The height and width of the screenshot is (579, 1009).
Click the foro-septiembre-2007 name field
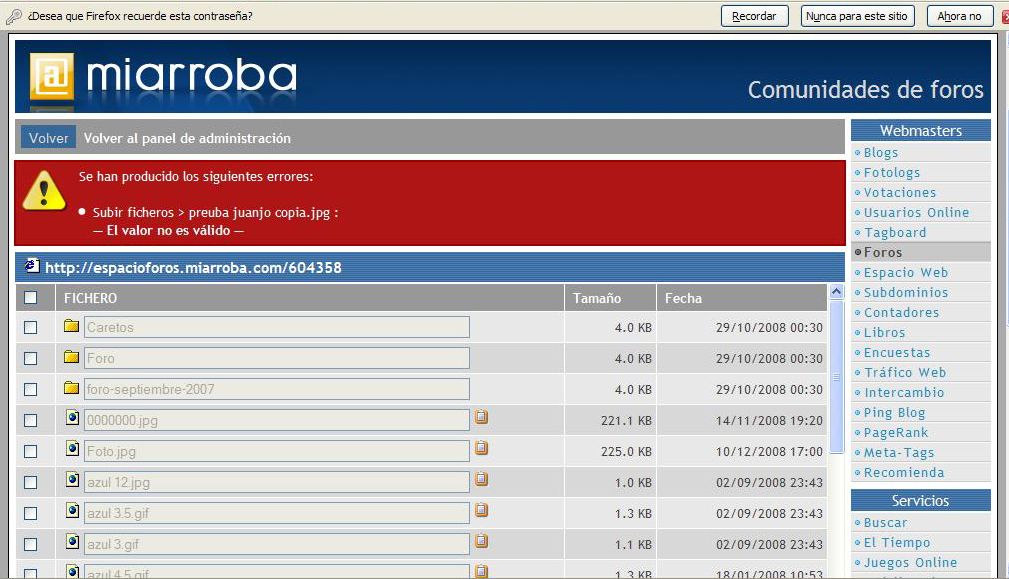pyautogui.click(x=277, y=389)
